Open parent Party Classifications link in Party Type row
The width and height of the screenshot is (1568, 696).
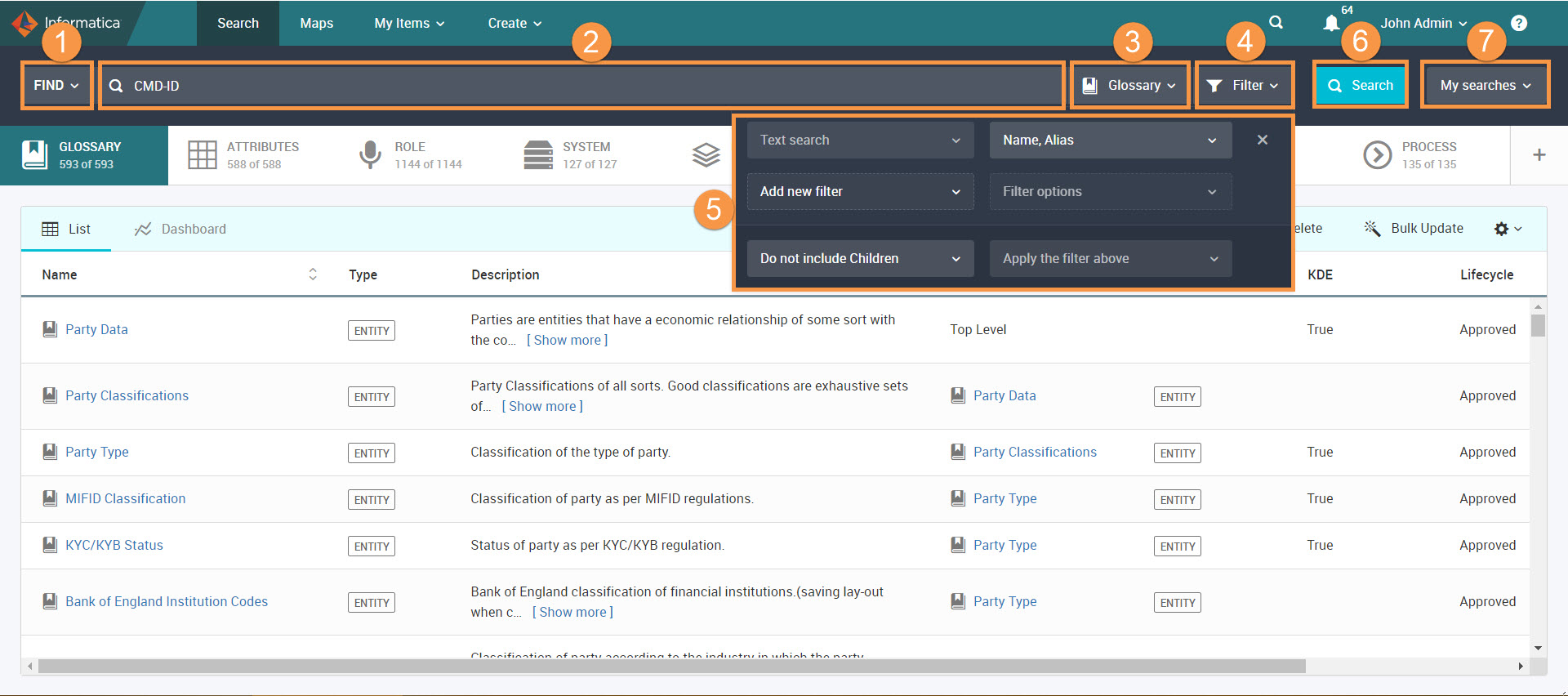tap(1035, 452)
